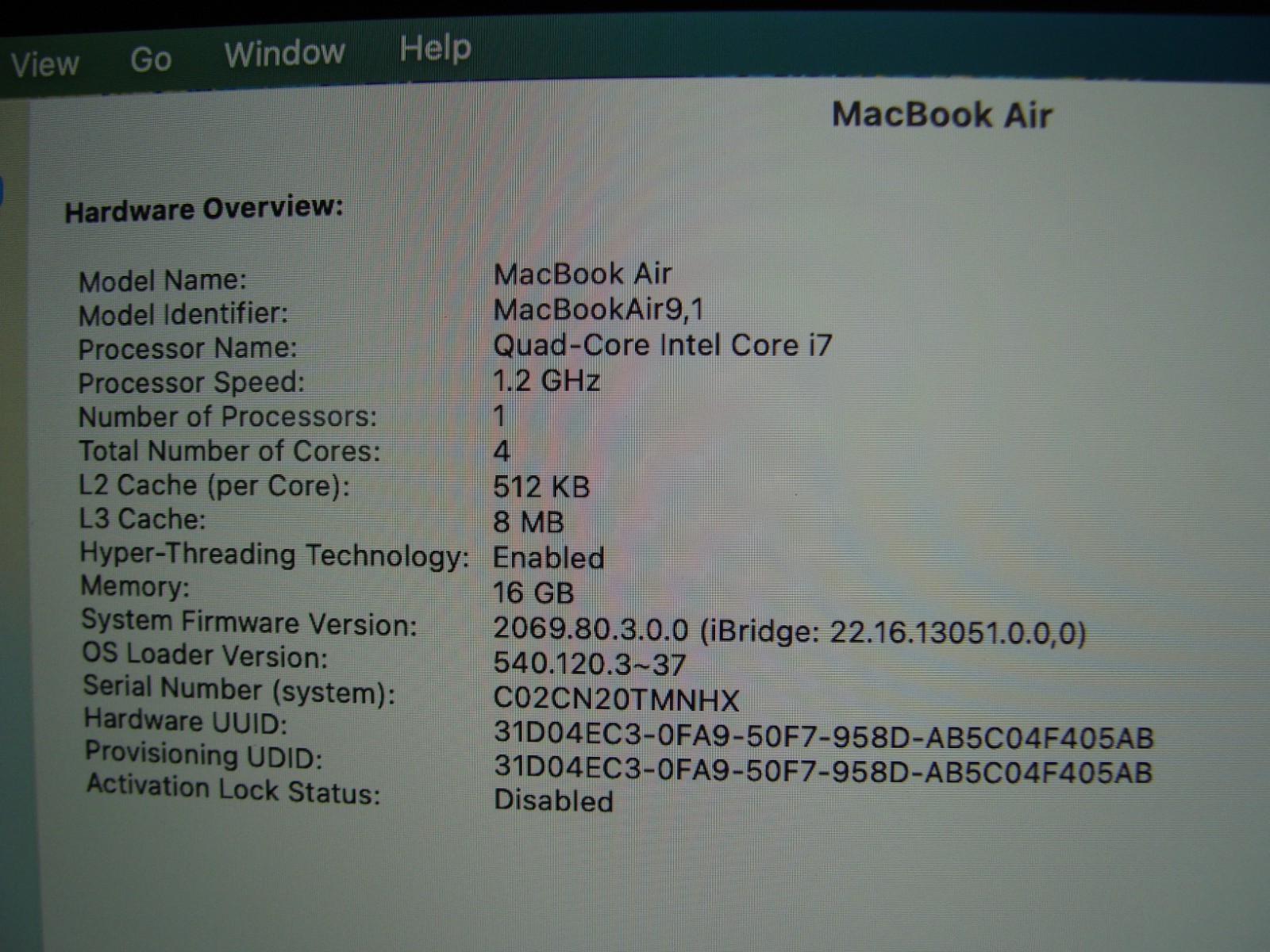Select the Total Number of Cores value 4
The image size is (1270, 952).
[x=501, y=451]
